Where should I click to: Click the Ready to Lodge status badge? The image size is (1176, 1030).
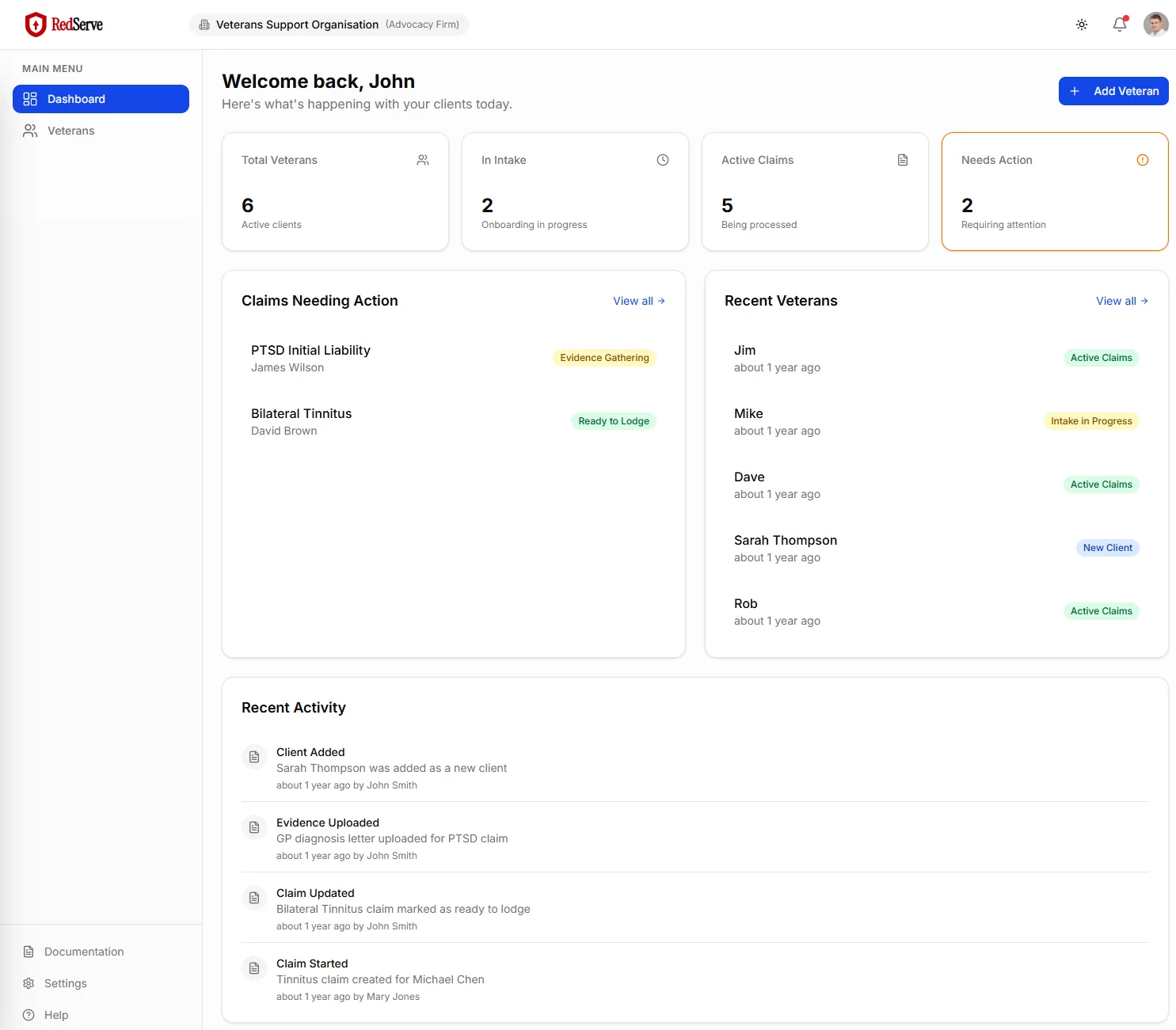(613, 421)
